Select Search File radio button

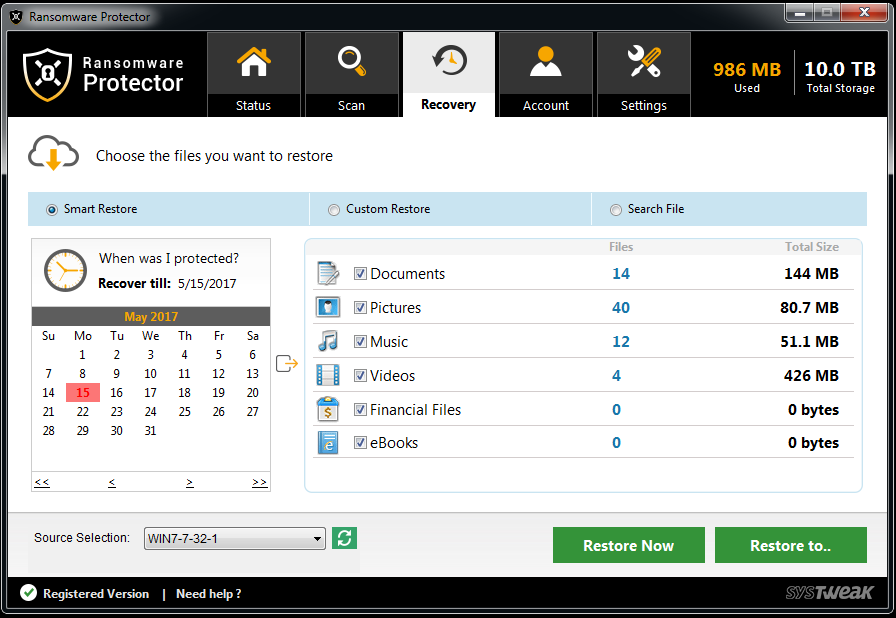click(x=615, y=210)
